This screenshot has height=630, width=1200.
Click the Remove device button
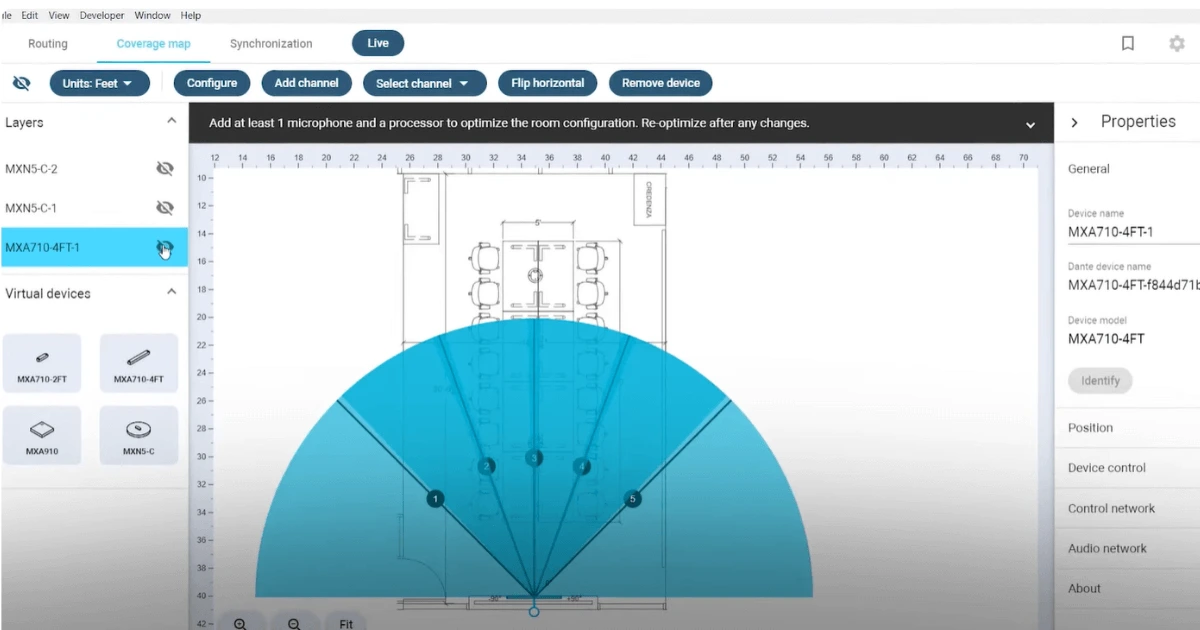(660, 83)
